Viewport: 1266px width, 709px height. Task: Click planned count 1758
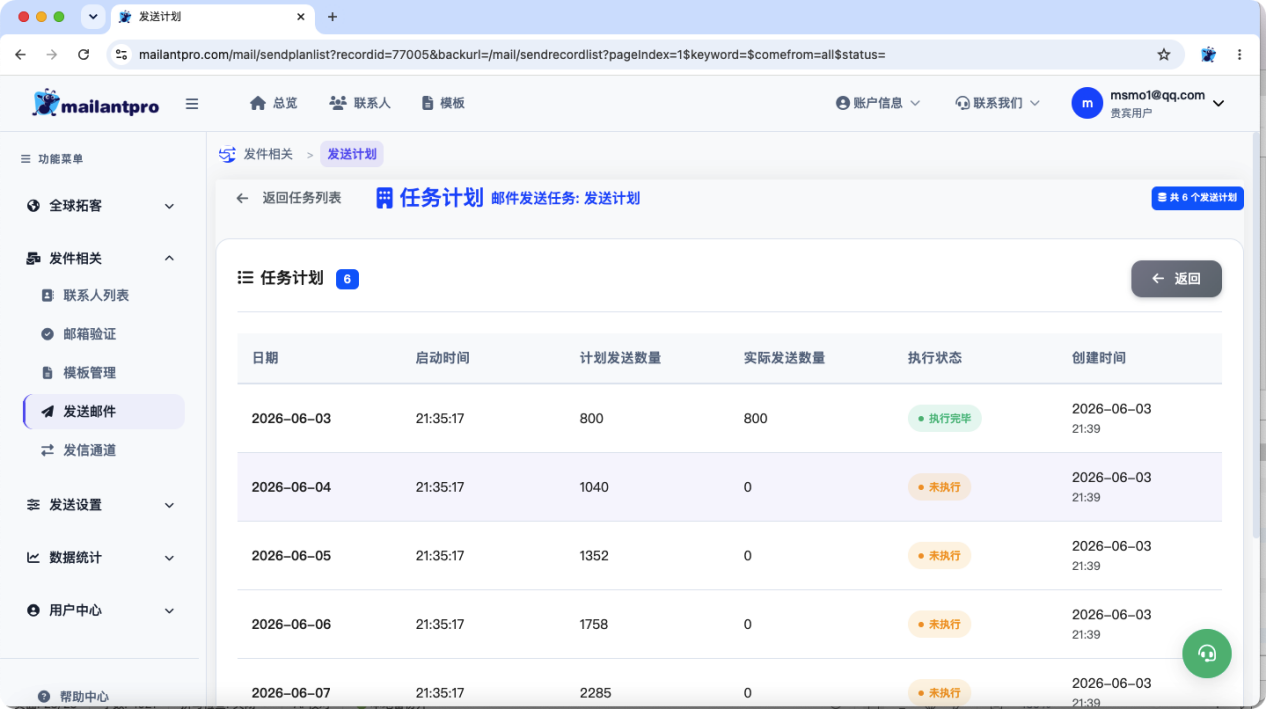(x=594, y=624)
